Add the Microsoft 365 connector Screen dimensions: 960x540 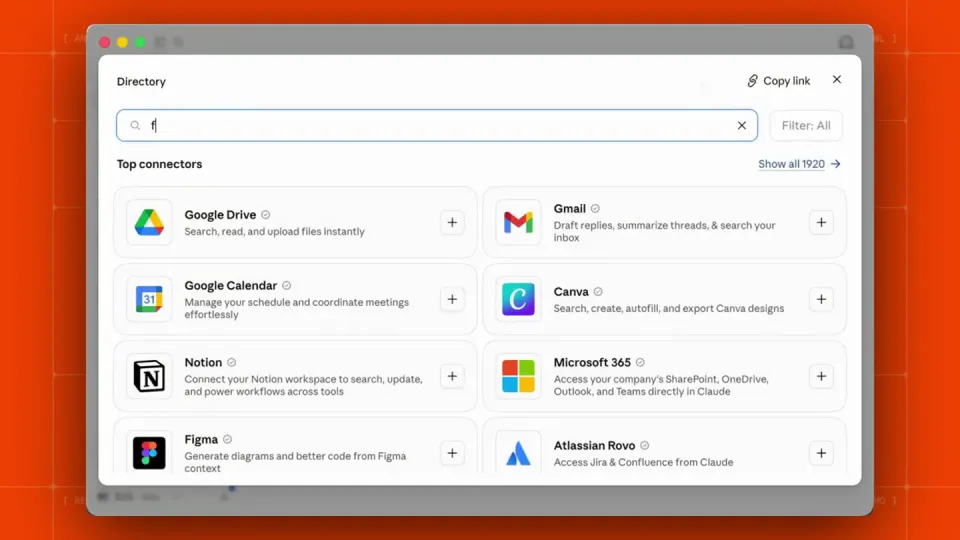821,376
